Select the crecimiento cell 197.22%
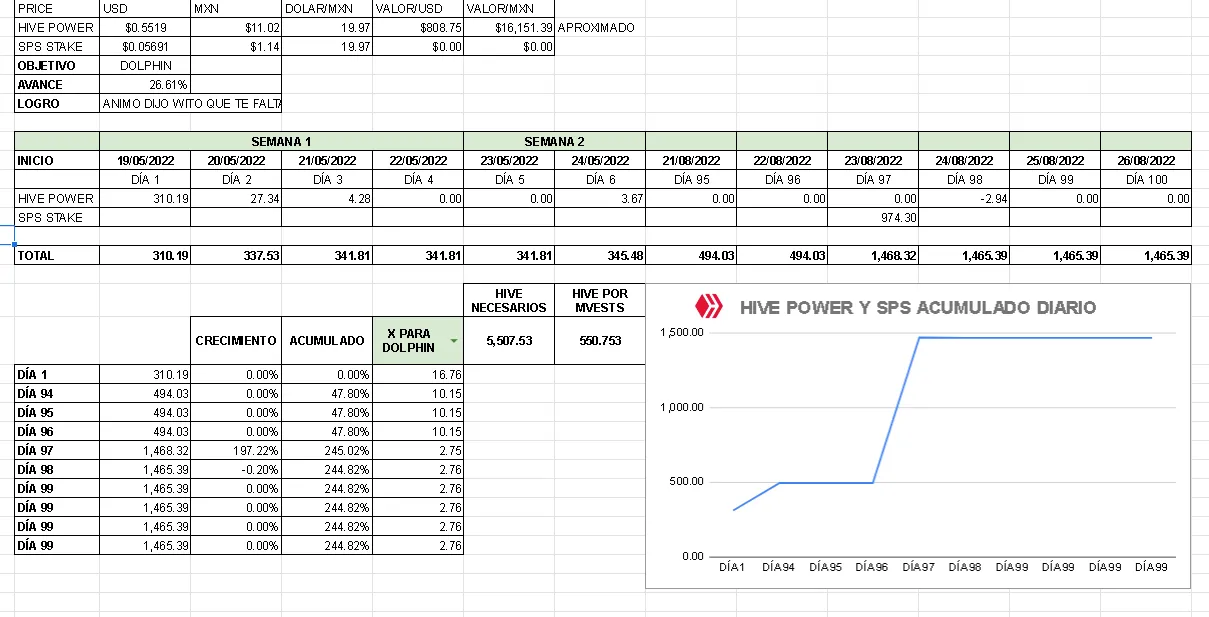 (x=236, y=450)
